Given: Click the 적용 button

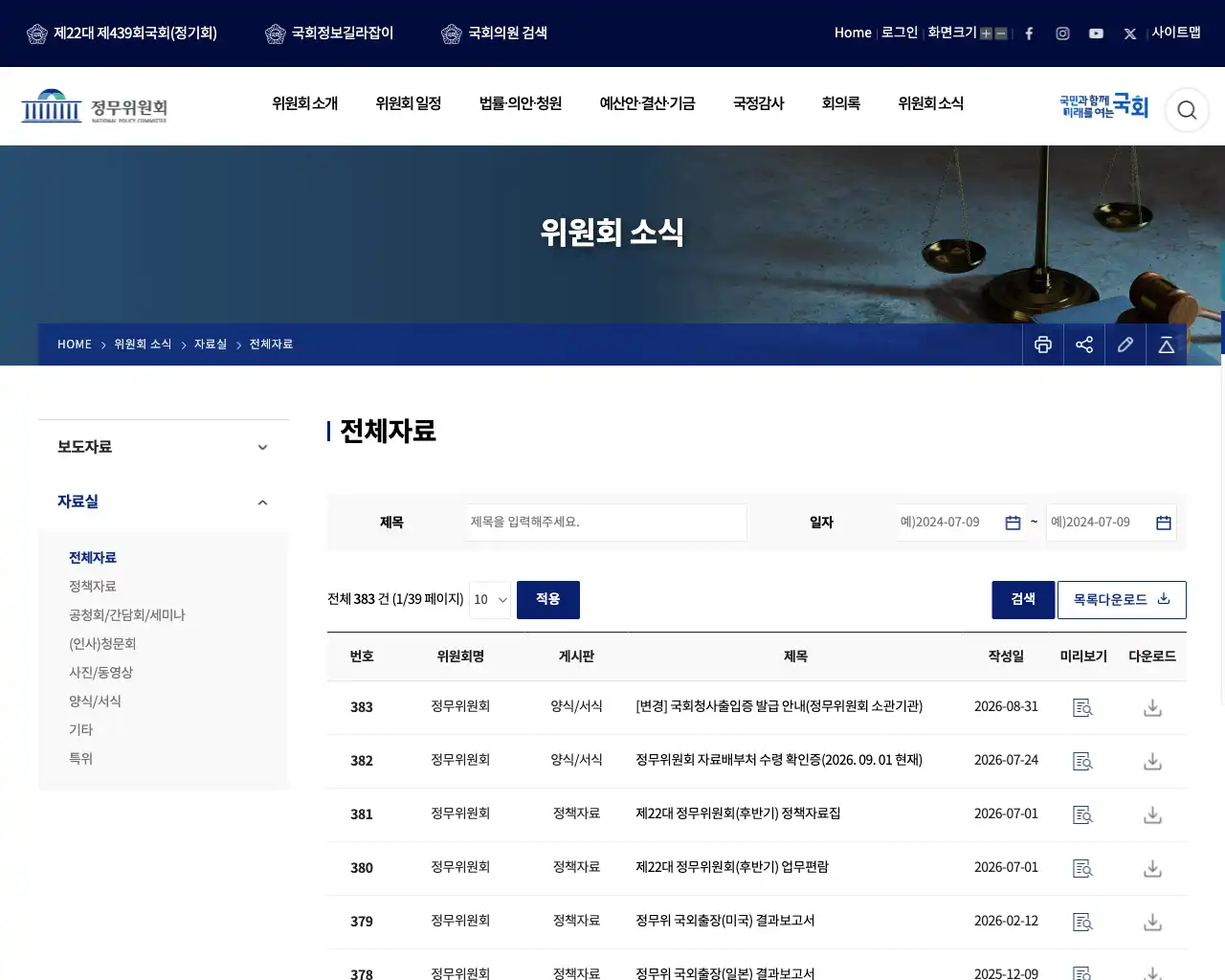Looking at the screenshot, I should (548, 600).
